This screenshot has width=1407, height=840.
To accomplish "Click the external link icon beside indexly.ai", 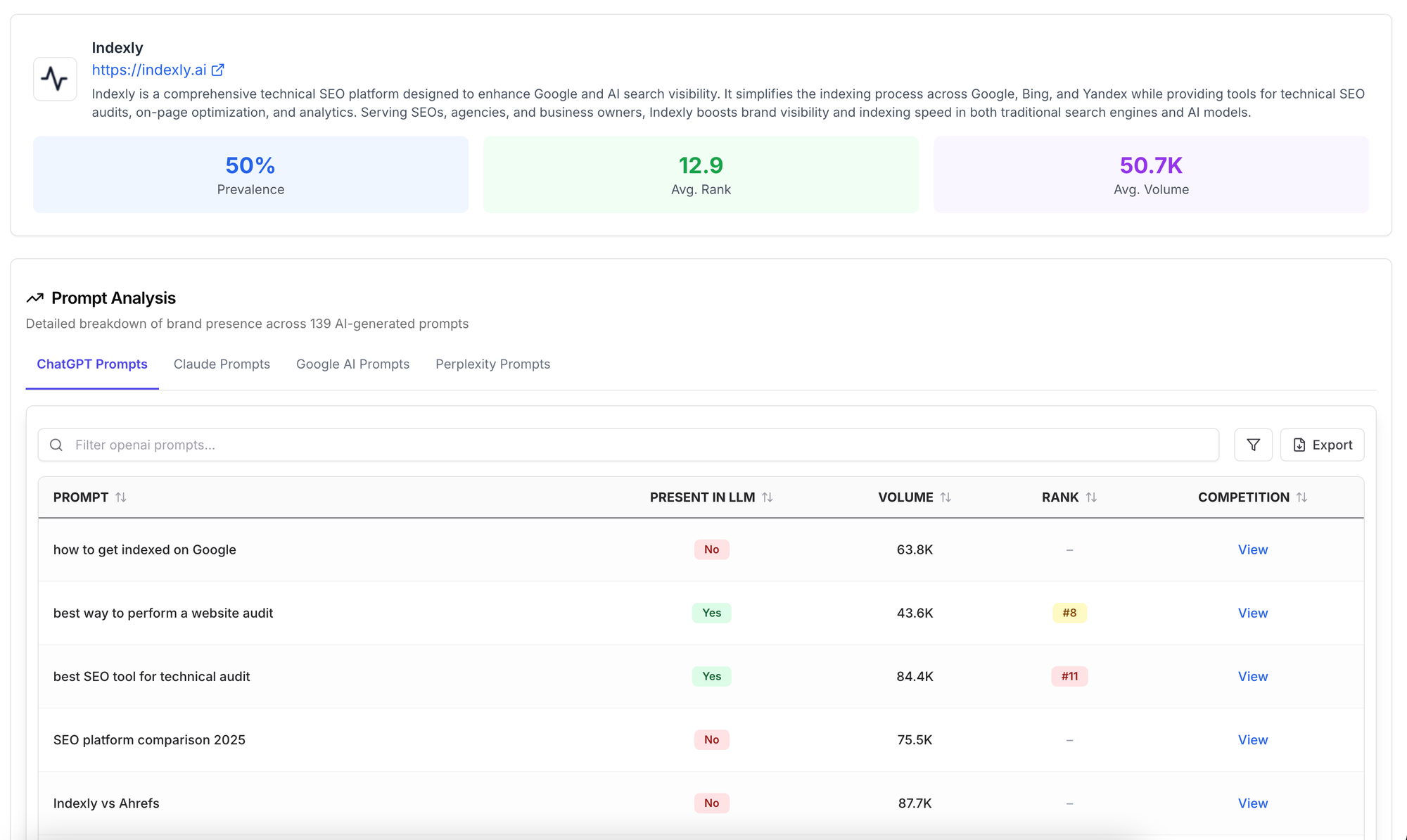I will 218,70.
